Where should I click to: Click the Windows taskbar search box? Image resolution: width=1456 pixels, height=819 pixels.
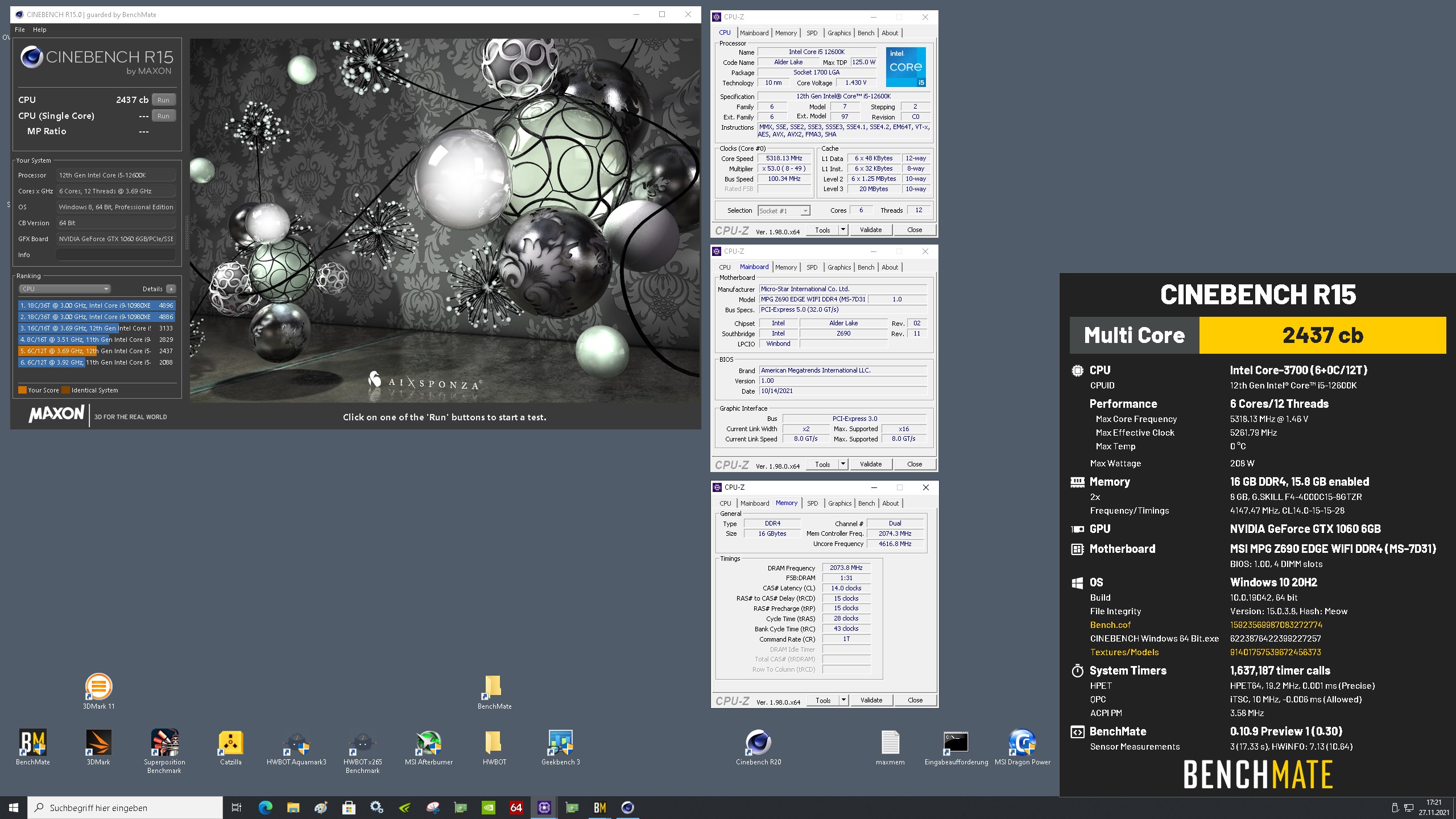[125, 808]
